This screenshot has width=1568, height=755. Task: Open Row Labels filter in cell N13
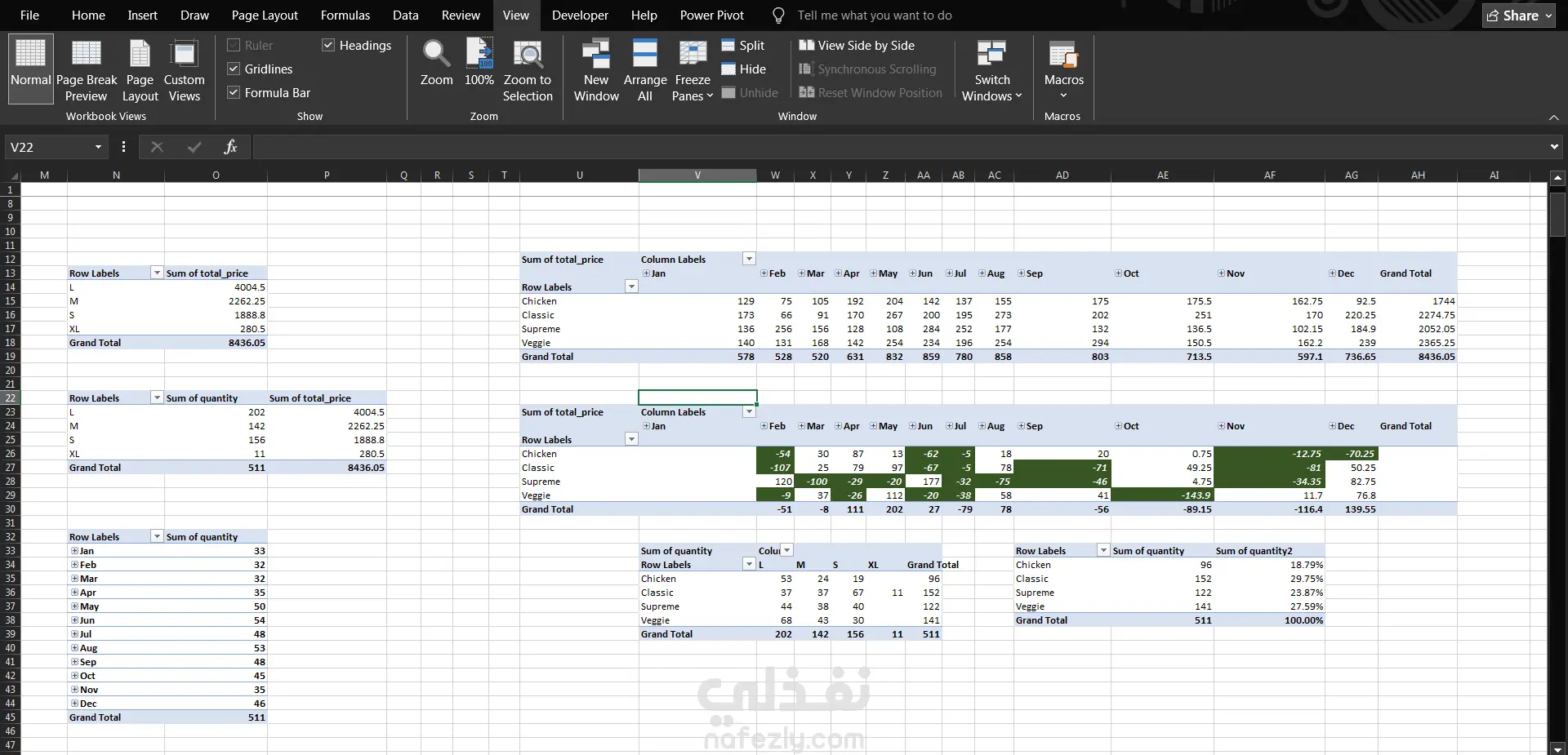point(157,273)
